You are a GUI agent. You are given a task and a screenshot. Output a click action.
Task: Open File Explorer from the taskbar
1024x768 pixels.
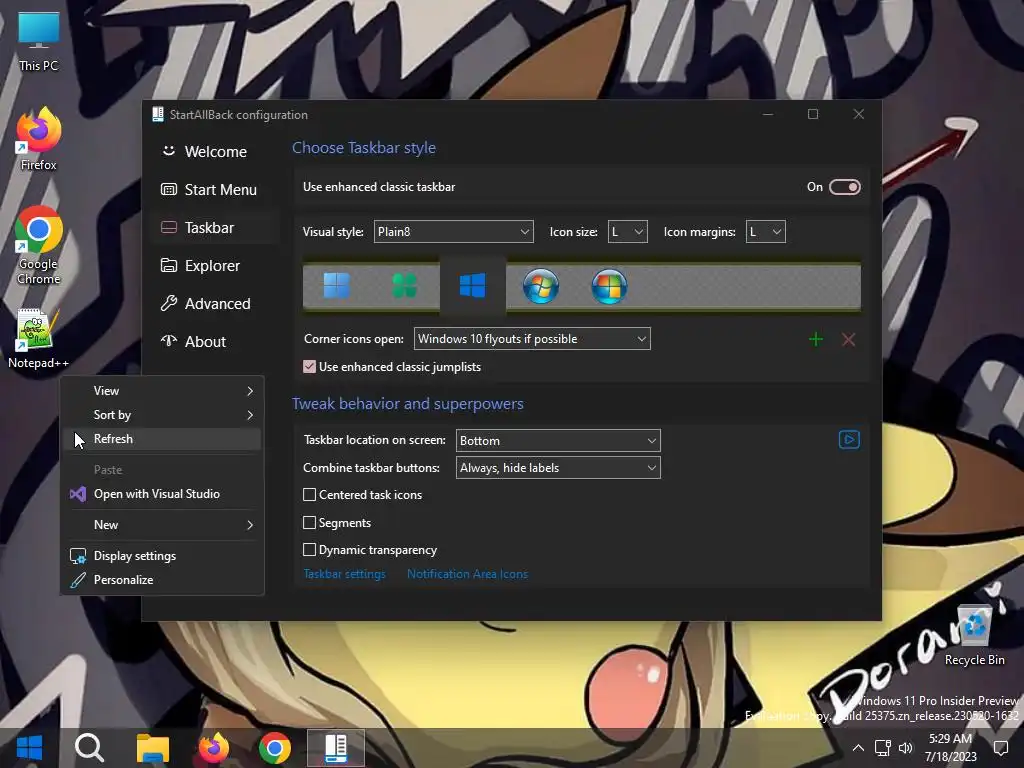tap(153, 748)
